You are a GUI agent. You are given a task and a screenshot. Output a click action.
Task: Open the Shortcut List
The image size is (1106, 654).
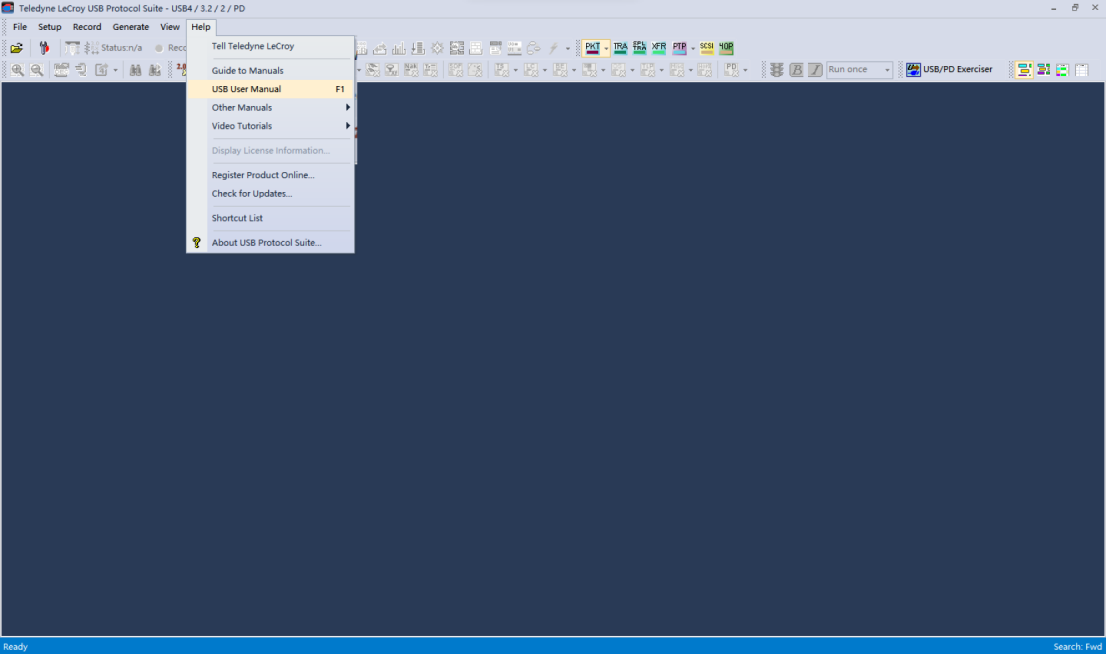(x=270, y=218)
